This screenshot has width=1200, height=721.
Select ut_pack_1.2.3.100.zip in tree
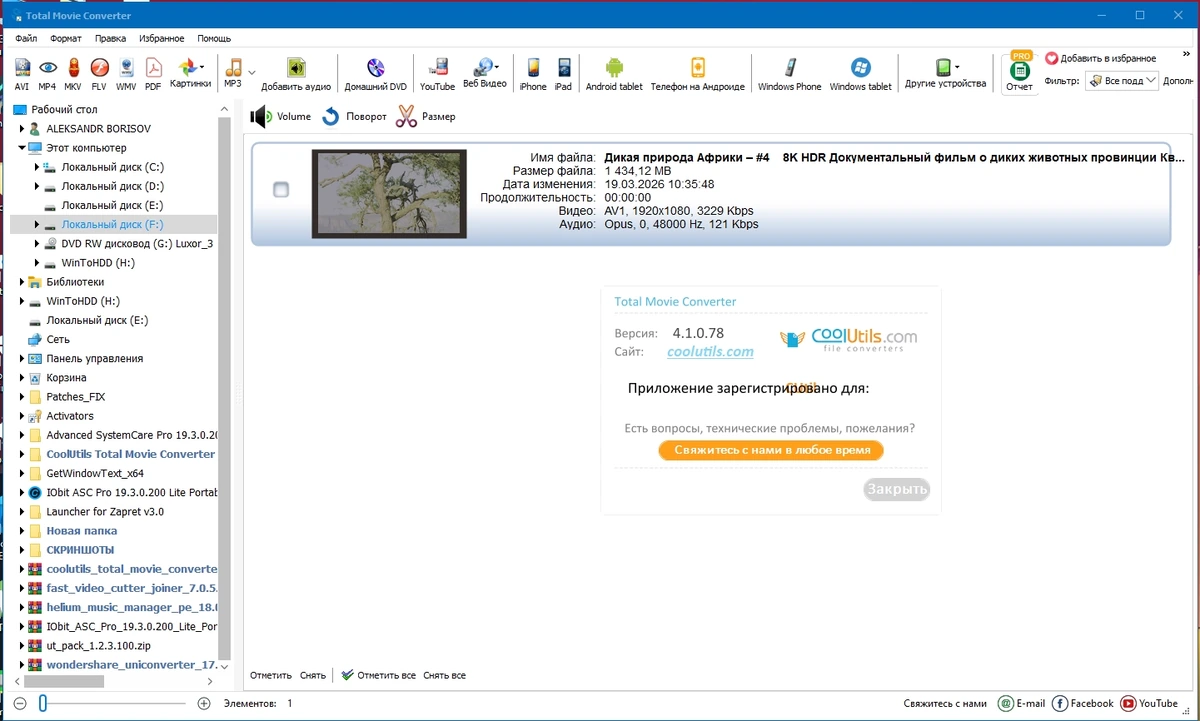click(x=99, y=646)
